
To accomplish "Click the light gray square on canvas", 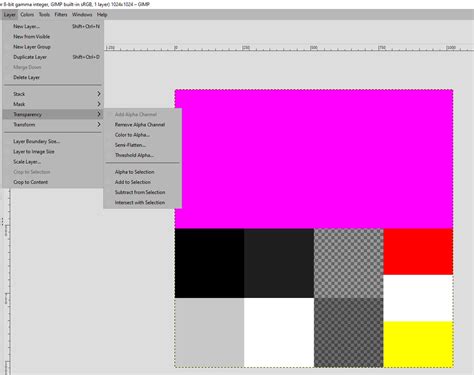I will (209, 333).
